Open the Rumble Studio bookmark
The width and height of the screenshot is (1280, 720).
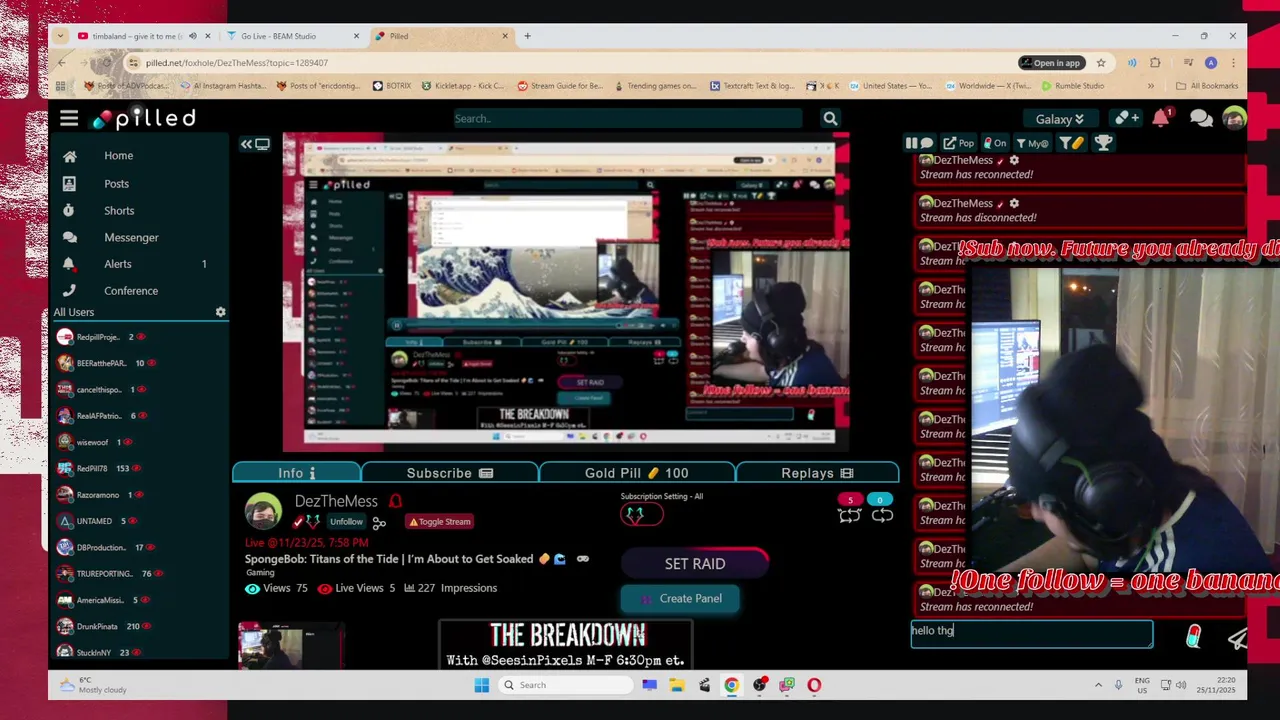pos(1072,86)
